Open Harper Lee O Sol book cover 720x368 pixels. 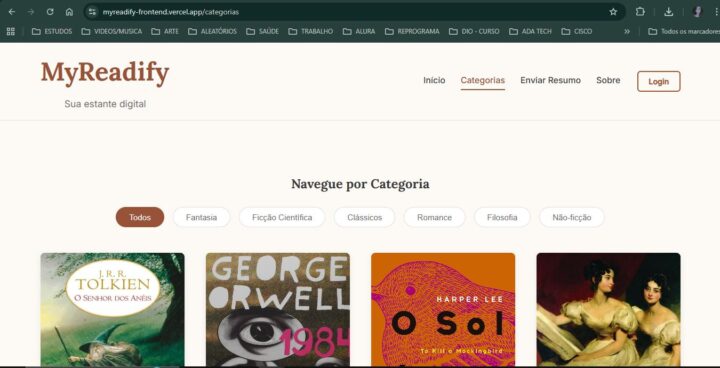(443, 309)
